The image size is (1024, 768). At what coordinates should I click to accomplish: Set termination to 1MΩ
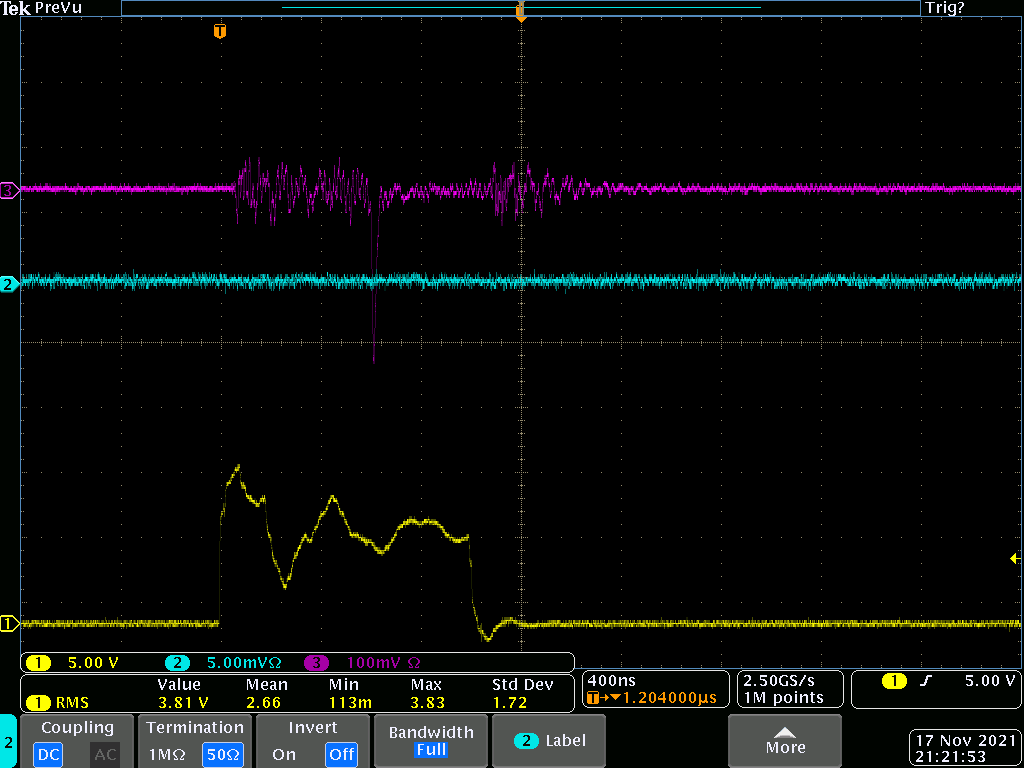click(x=167, y=754)
